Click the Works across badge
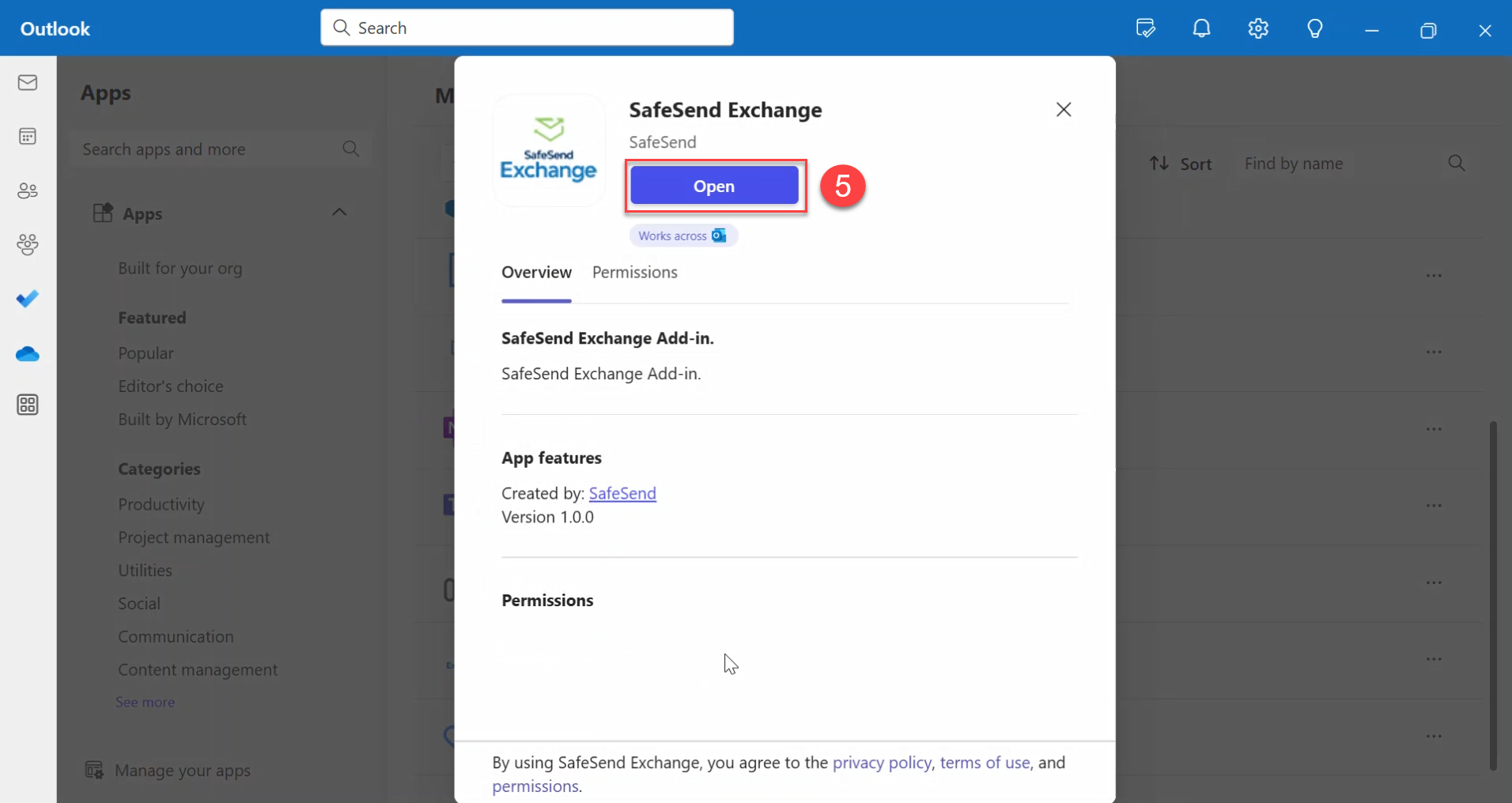Screen dimensions: 1512x803 point(683,236)
